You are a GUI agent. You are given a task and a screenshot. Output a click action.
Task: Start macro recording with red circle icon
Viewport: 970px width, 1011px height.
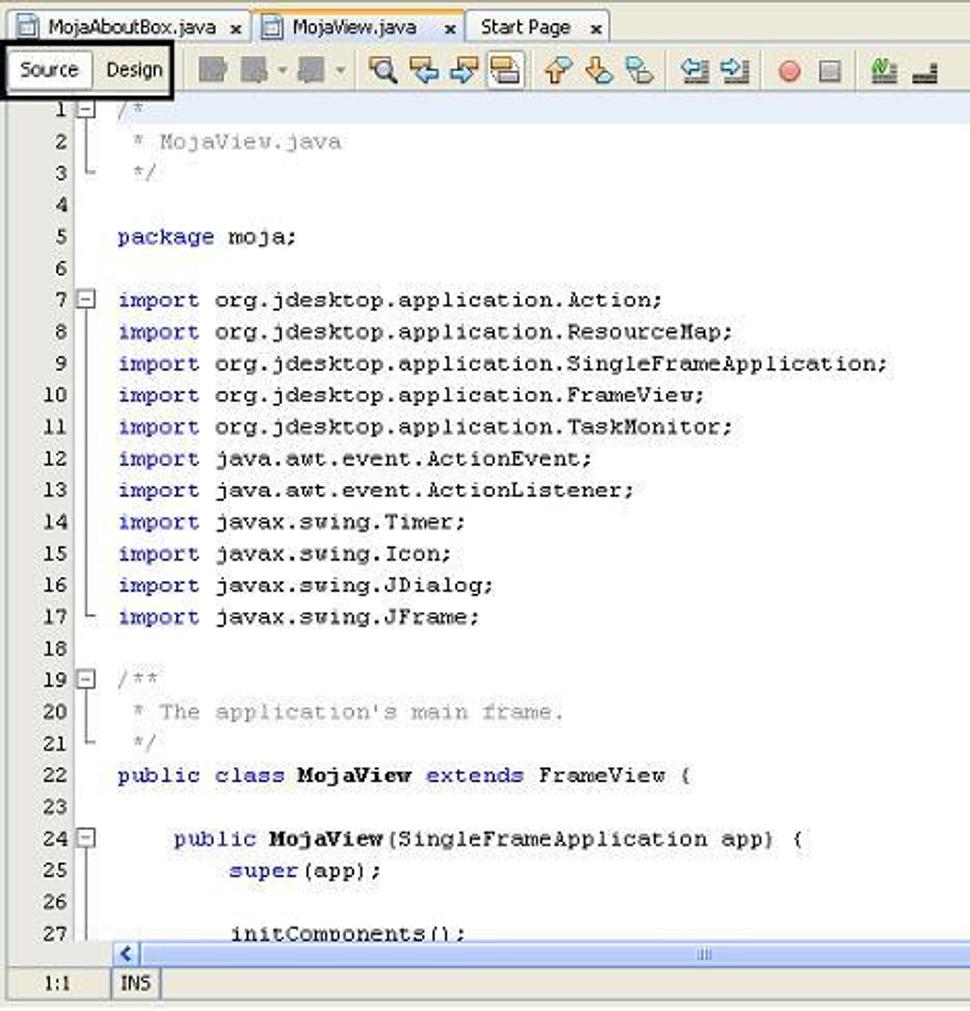pos(789,71)
